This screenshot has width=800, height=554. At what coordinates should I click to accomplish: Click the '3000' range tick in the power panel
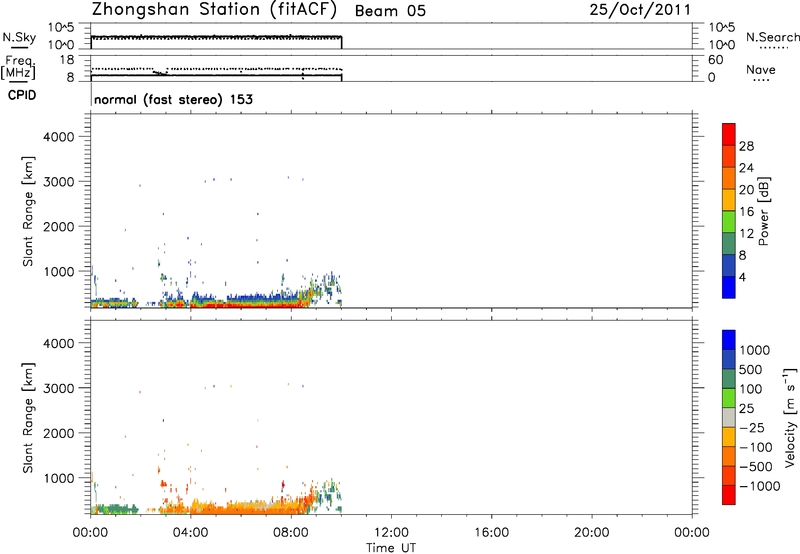pyautogui.click(x=59, y=182)
